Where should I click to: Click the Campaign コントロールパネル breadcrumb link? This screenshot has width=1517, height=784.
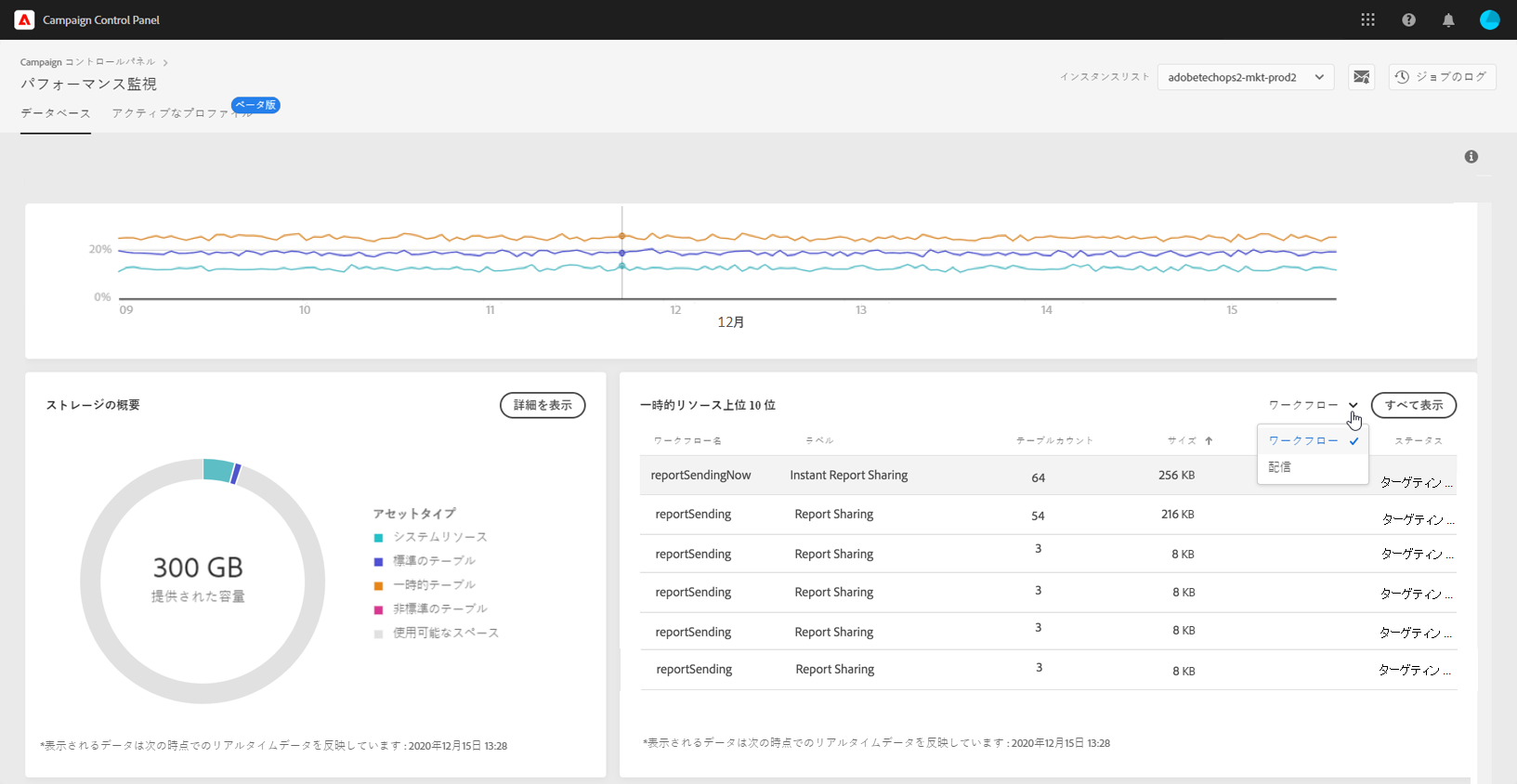point(87,62)
